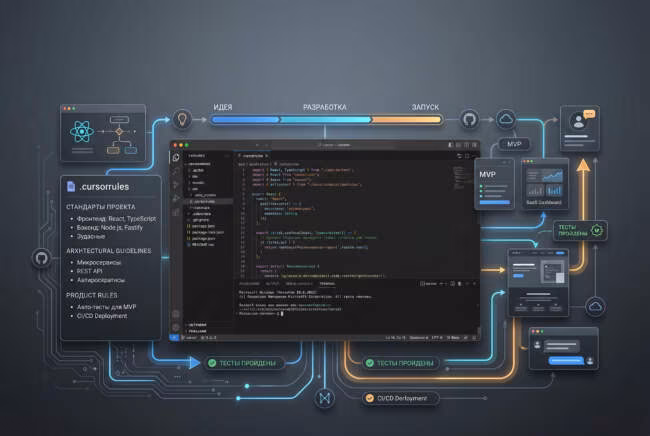This screenshot has height=436, width=650.
Task: Click the MVP pill label
Action: [514, 144]
